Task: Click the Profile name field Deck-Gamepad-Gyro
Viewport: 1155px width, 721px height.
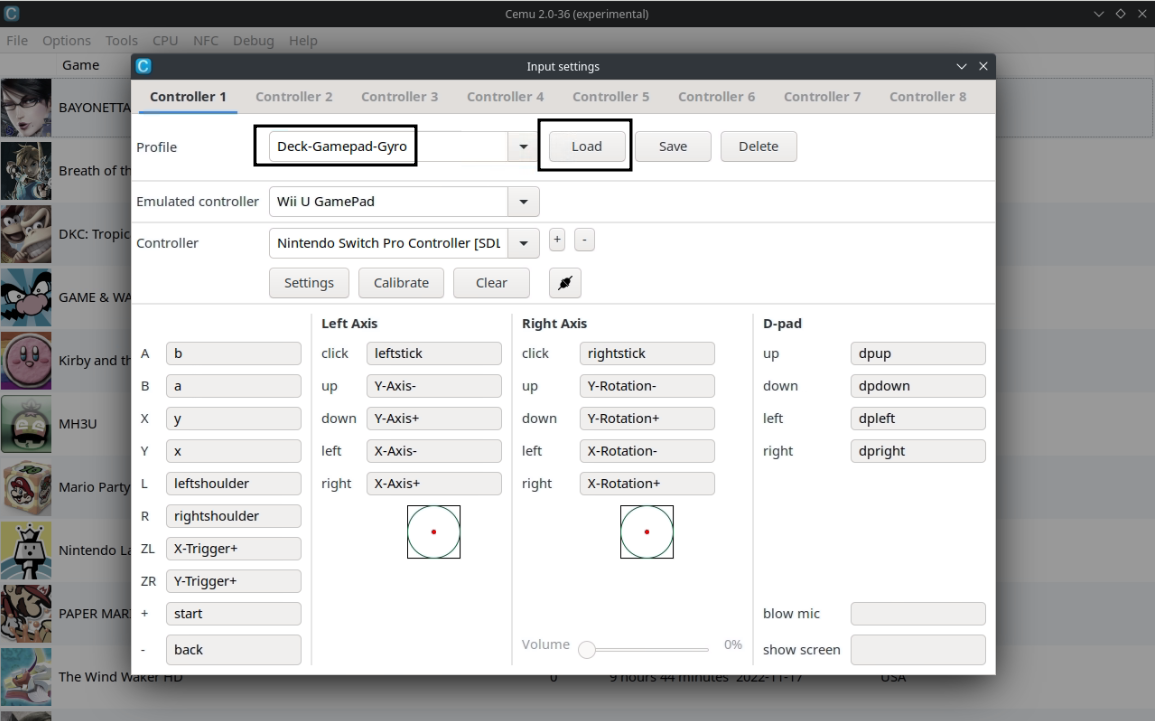Action: [x=389, y=147]
